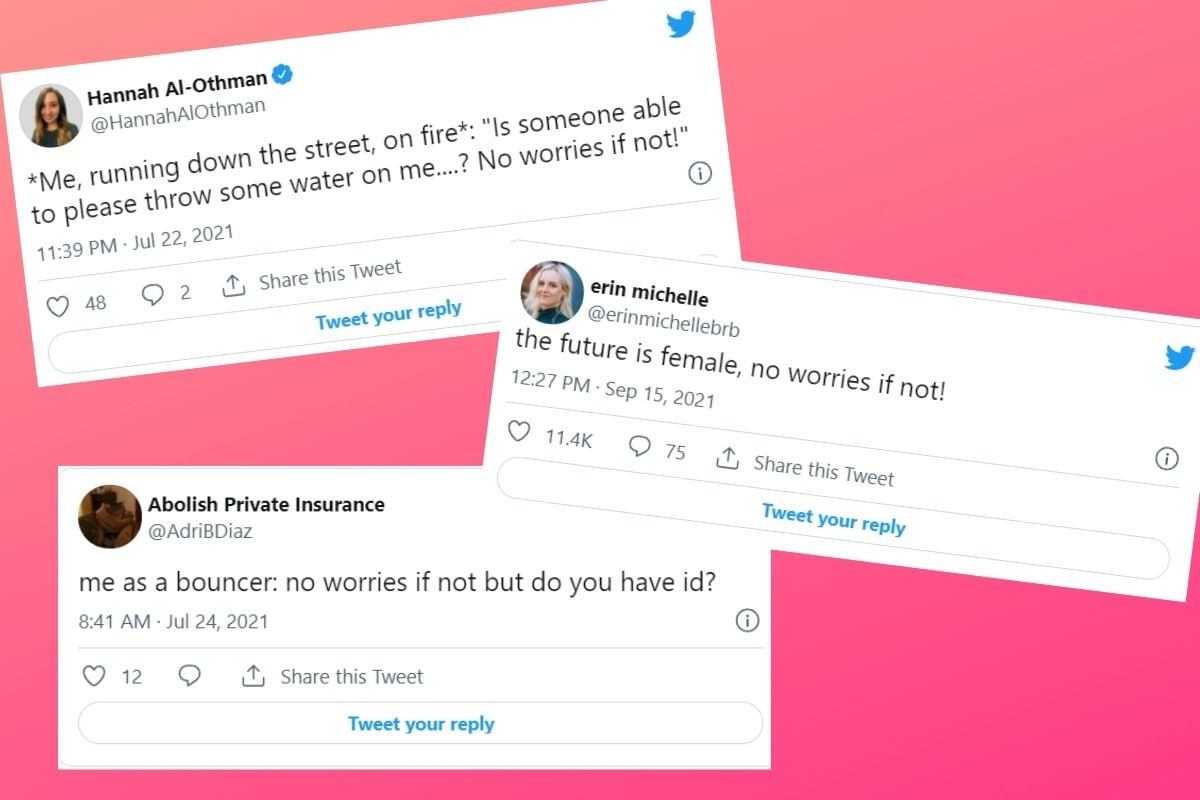
Task: Click reply bubble on AdriBDiaz tweet
Action: [x=189, y=676]
